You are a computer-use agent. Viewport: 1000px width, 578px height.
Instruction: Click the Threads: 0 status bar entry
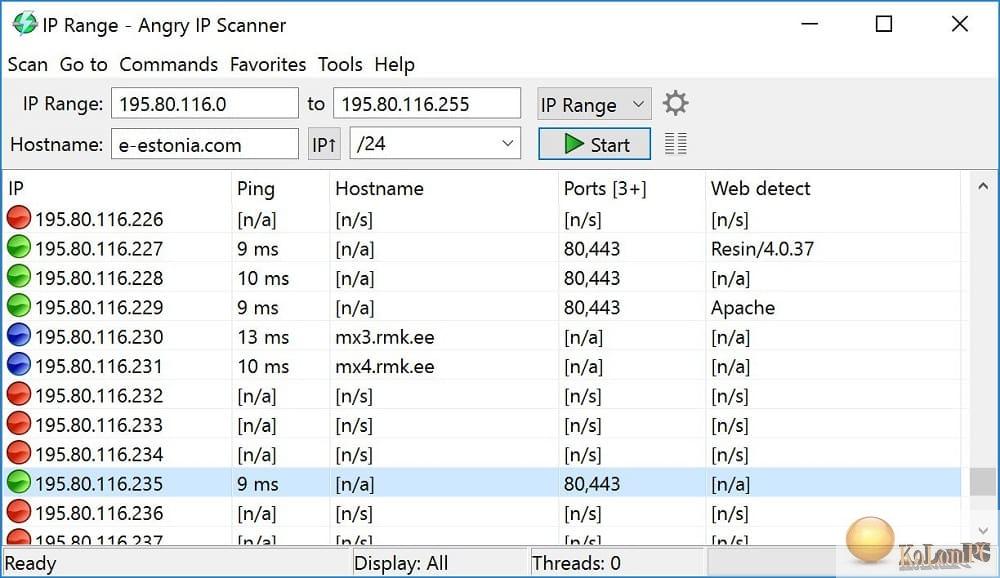pos(576,563)
